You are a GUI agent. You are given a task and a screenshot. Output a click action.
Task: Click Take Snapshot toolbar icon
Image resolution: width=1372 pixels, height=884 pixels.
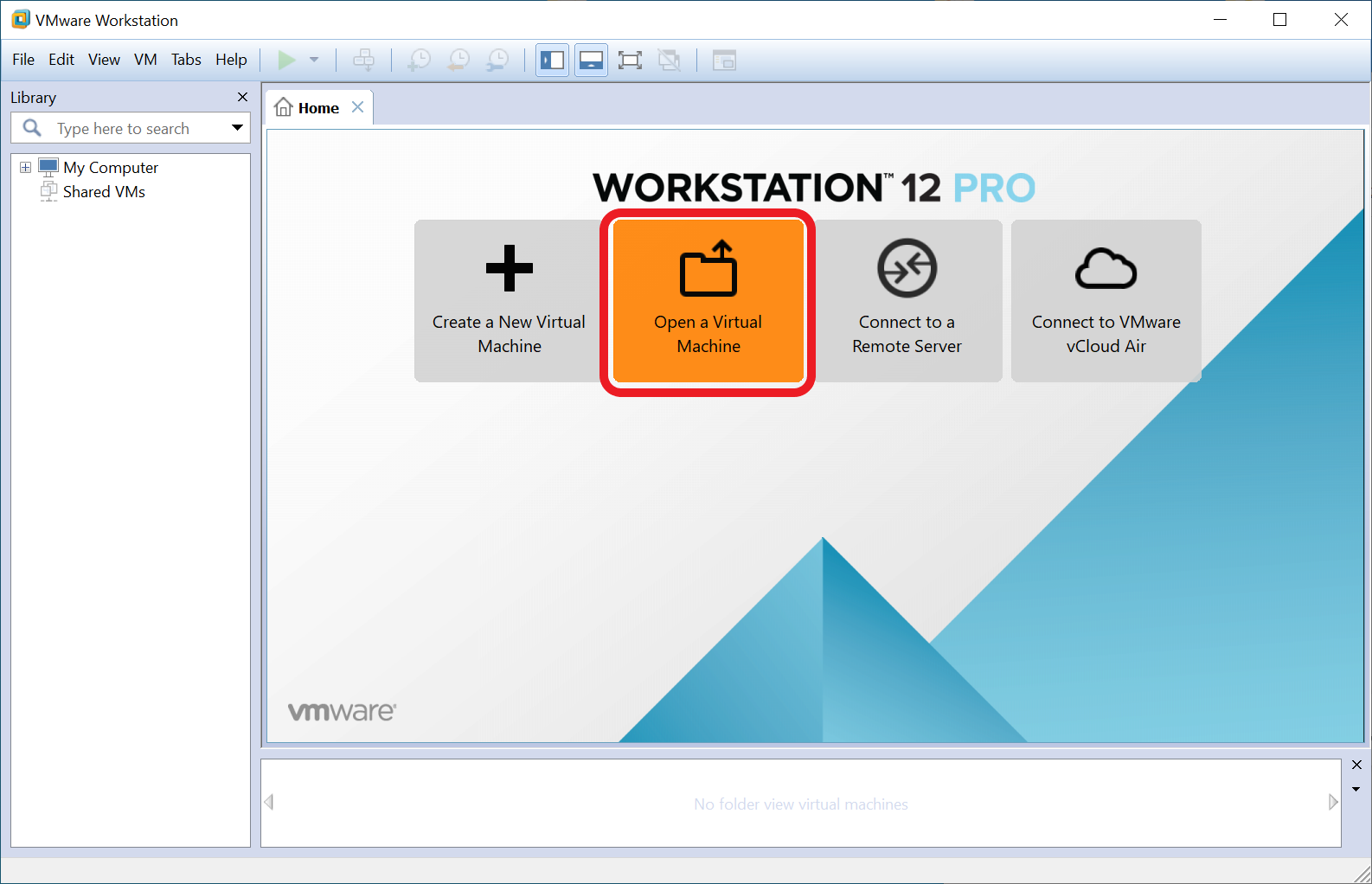point(419,60)
